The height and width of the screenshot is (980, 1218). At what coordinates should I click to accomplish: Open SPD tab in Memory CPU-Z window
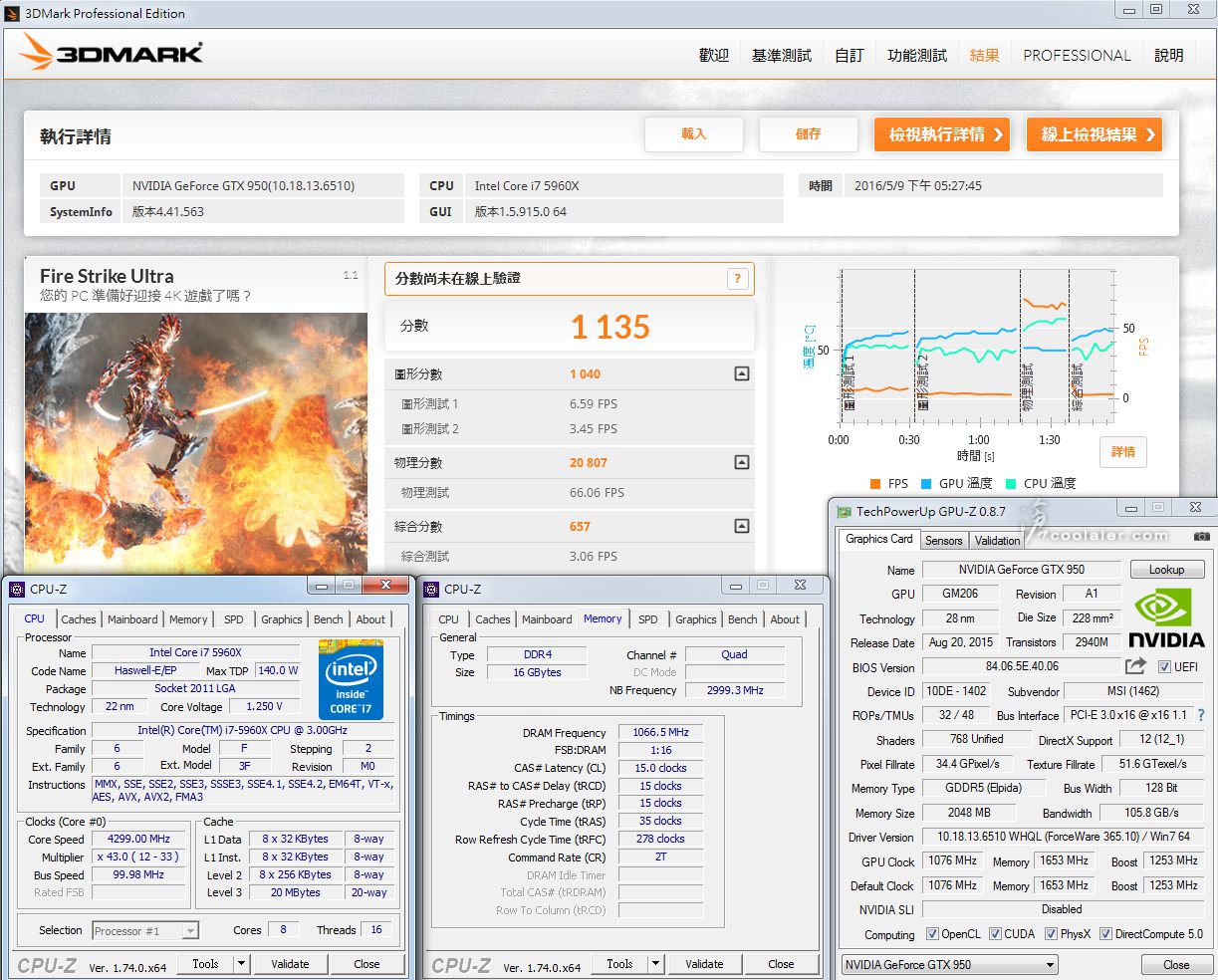[x=648, y=619]
